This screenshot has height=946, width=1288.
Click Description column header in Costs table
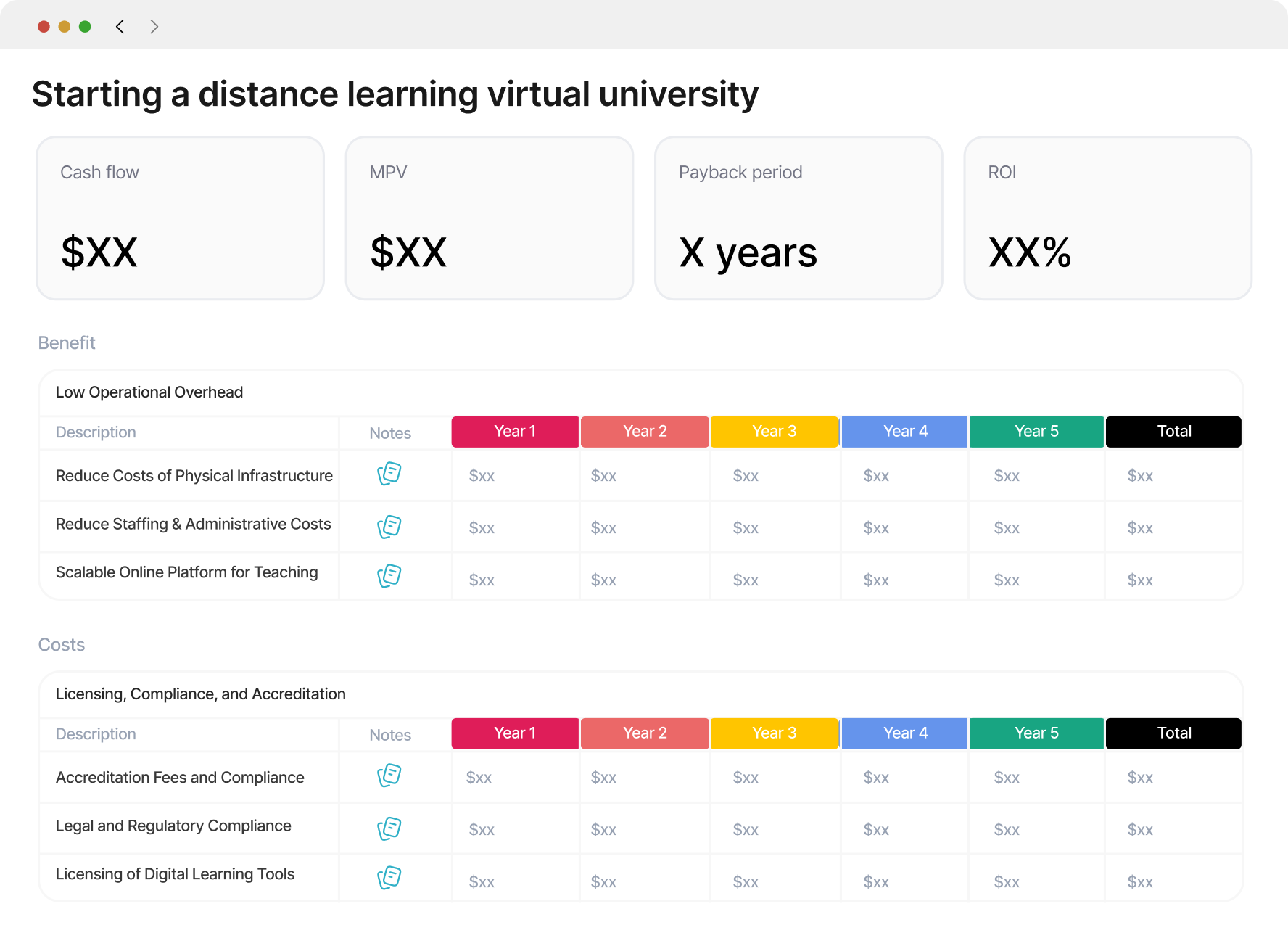coord(96,734)
